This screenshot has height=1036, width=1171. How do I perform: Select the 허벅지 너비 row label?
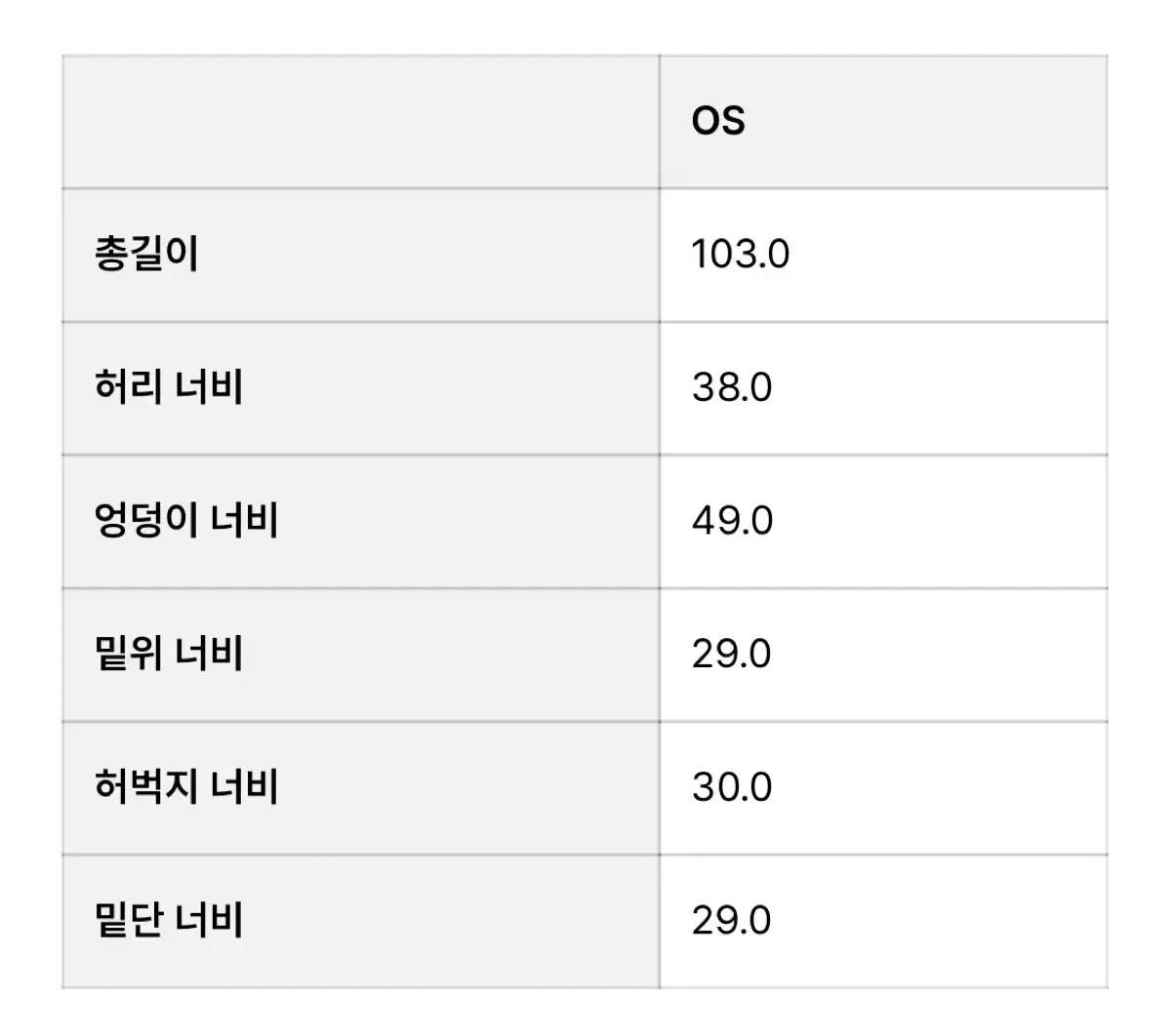pos(186,787)
